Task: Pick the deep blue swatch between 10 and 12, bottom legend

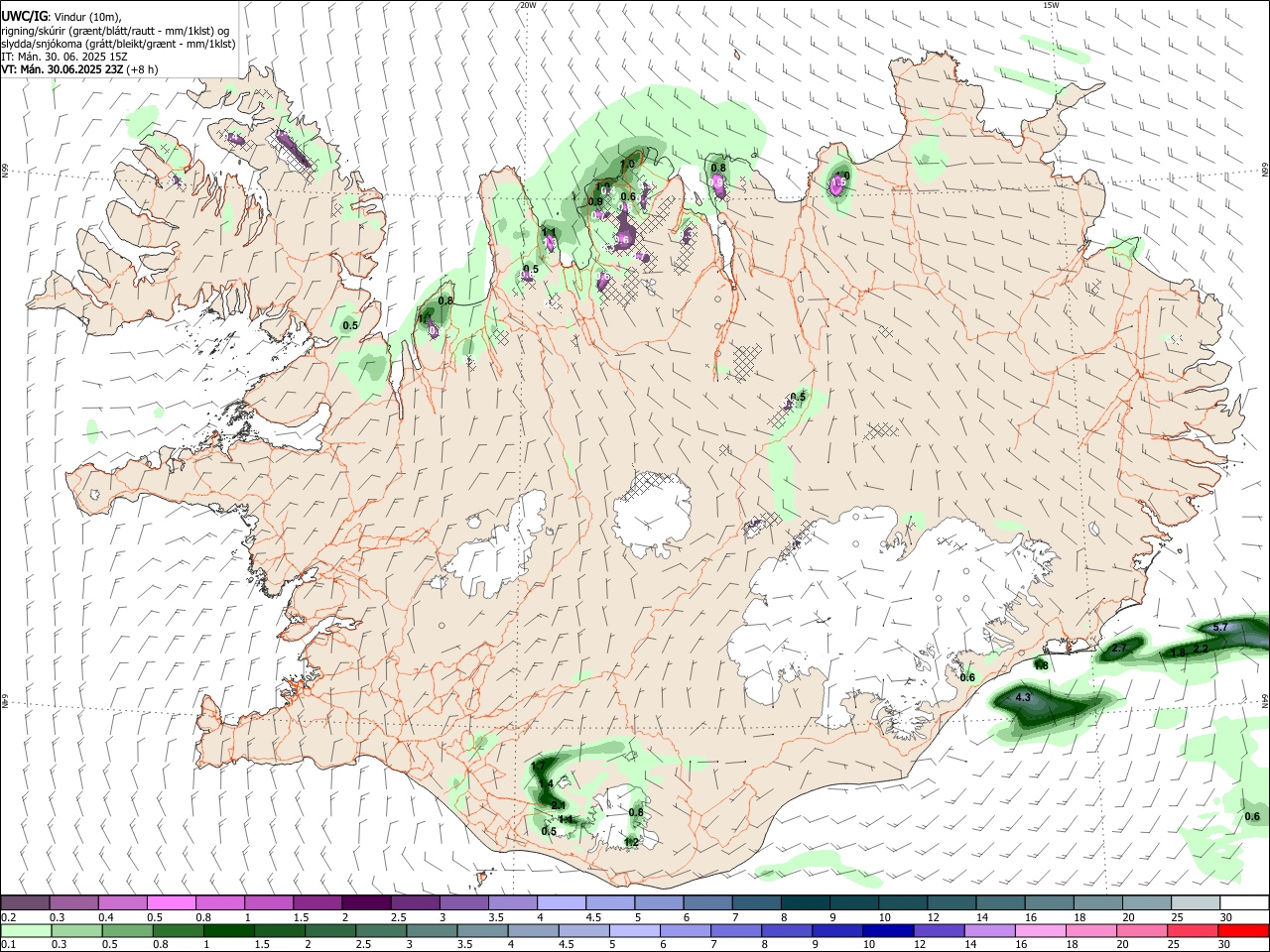Action: 888,931
